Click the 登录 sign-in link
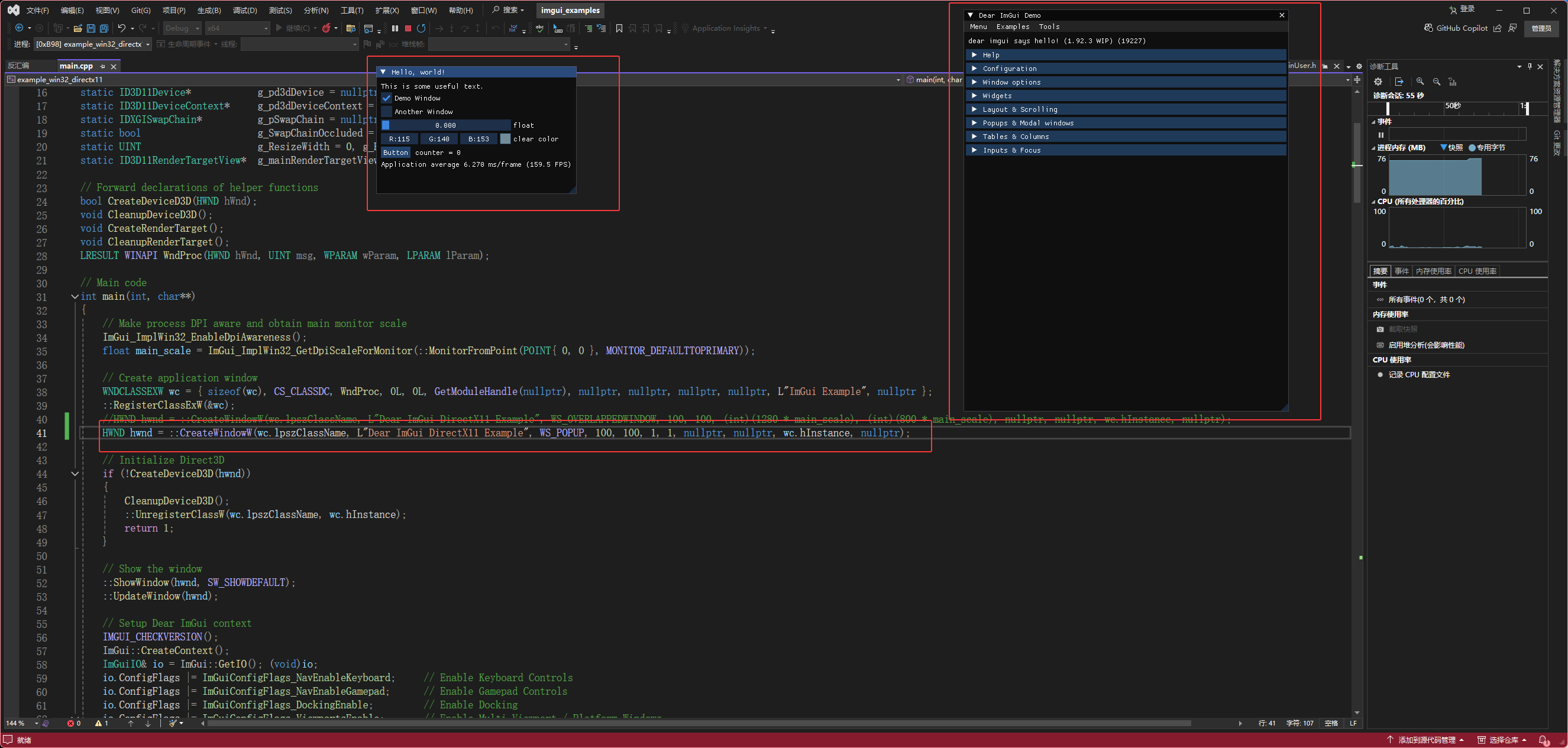The height and width of the screenshot is (748, 1568). coord(1462,9)
